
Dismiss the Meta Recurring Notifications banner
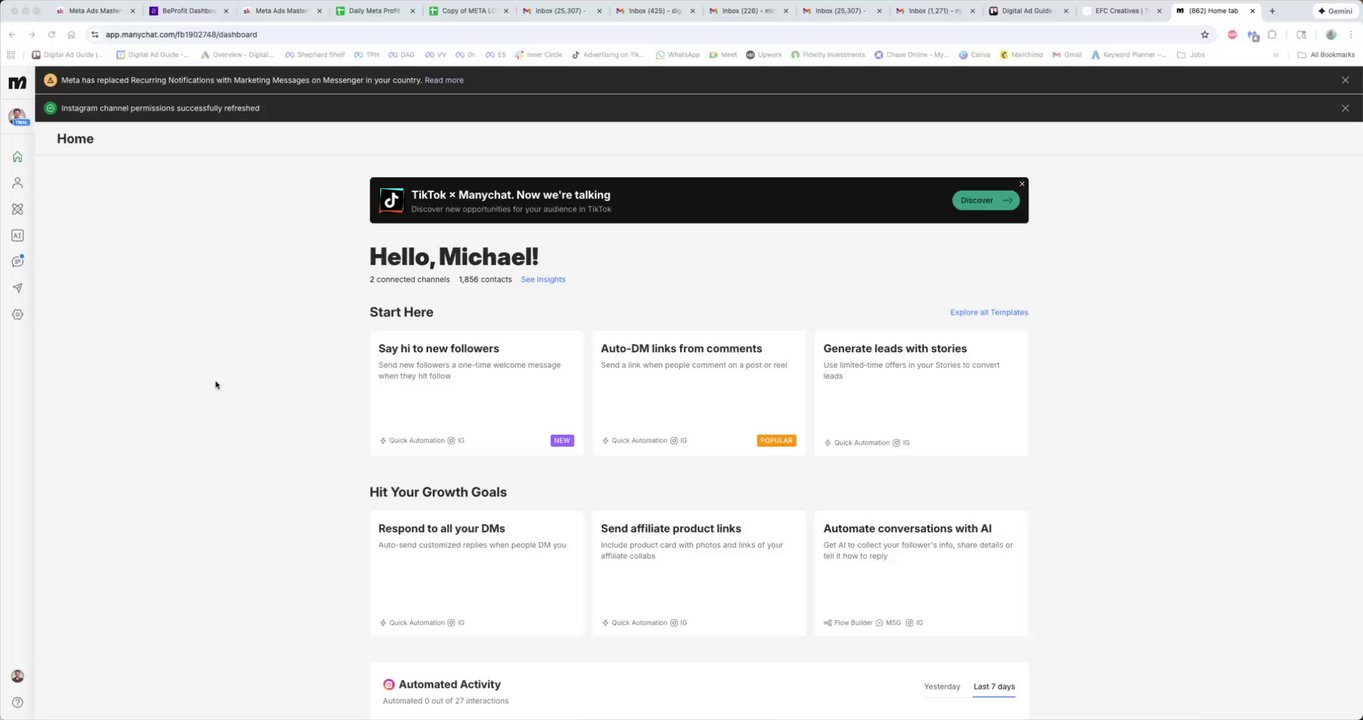pos(1345,80)
